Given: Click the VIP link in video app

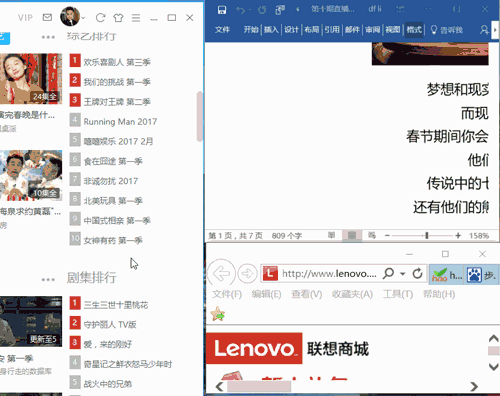Looking at the screenshot, I should pos(25,18).
